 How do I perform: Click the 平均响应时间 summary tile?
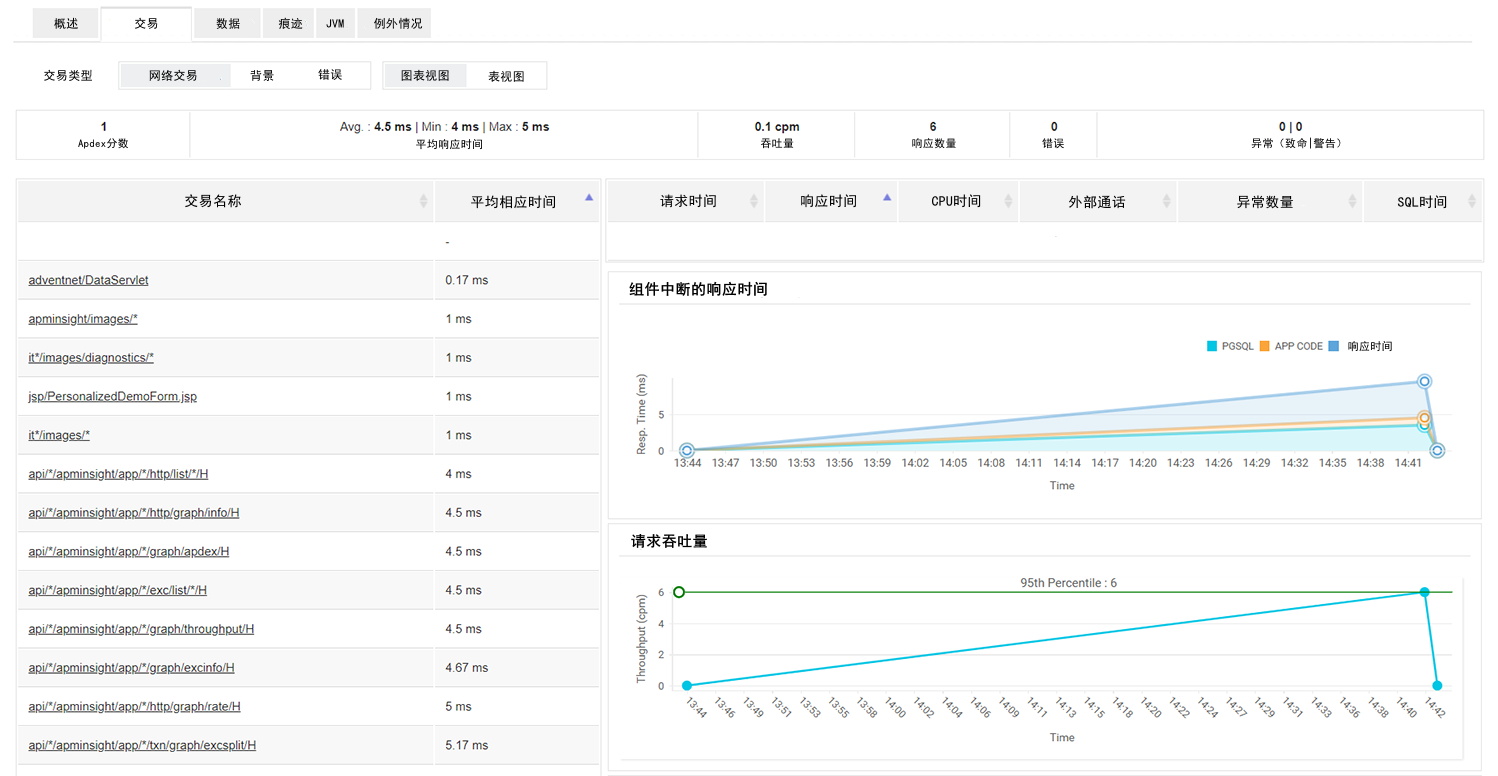[x=444, y=135]
